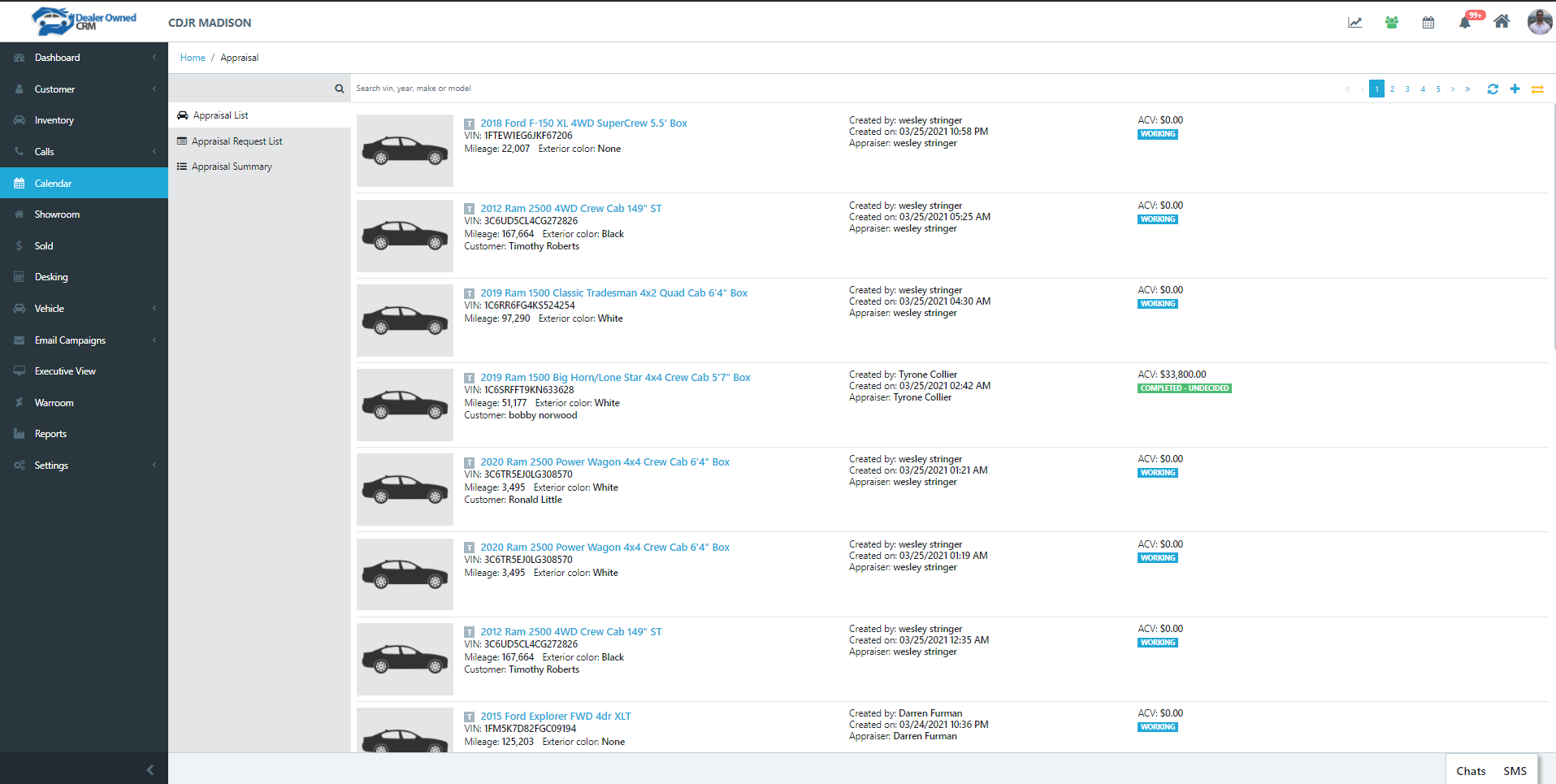Expand the Customer sidebar menu
Screen dimensions: 1556x784
[84, 89]
